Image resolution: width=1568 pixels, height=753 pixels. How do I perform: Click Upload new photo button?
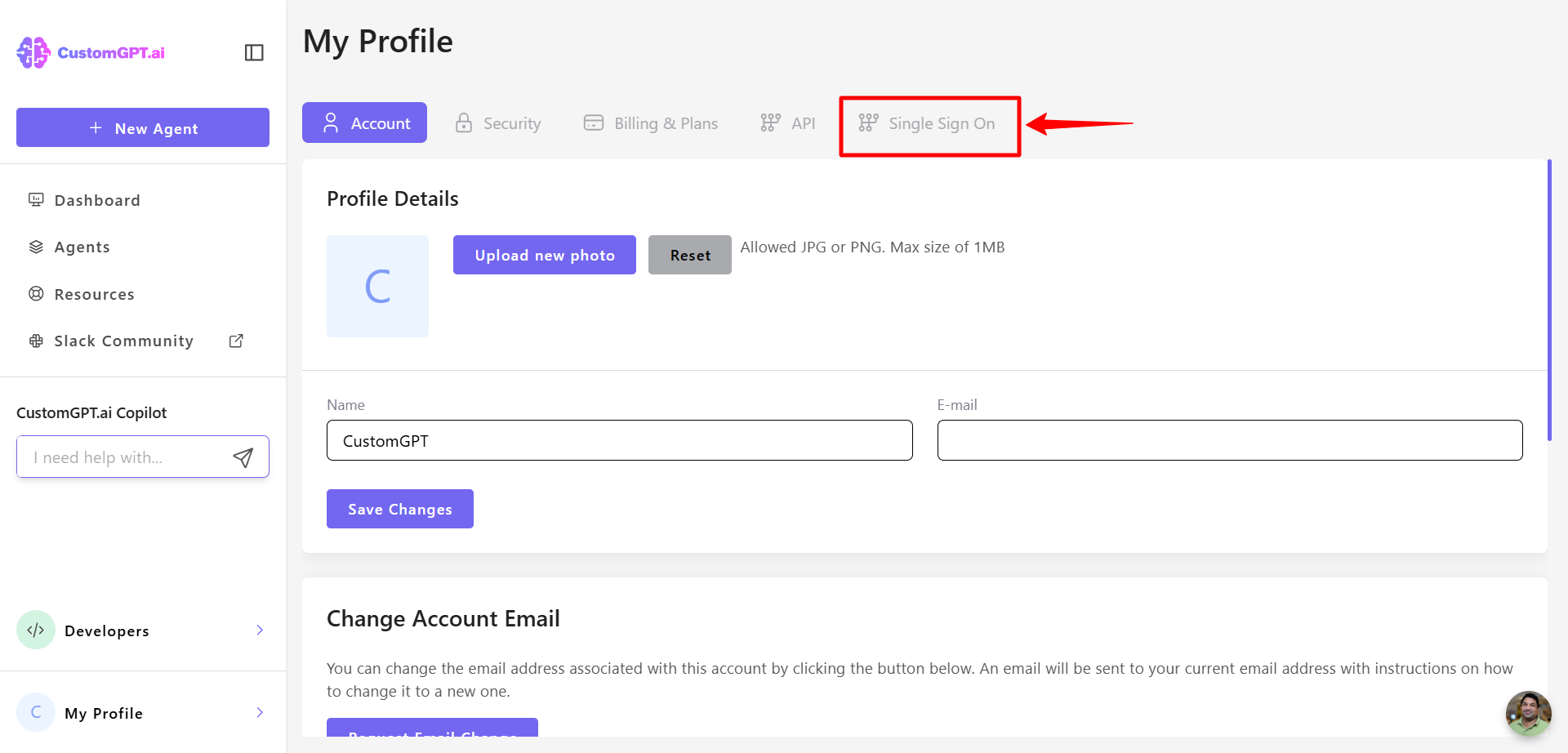pos(545,255)
